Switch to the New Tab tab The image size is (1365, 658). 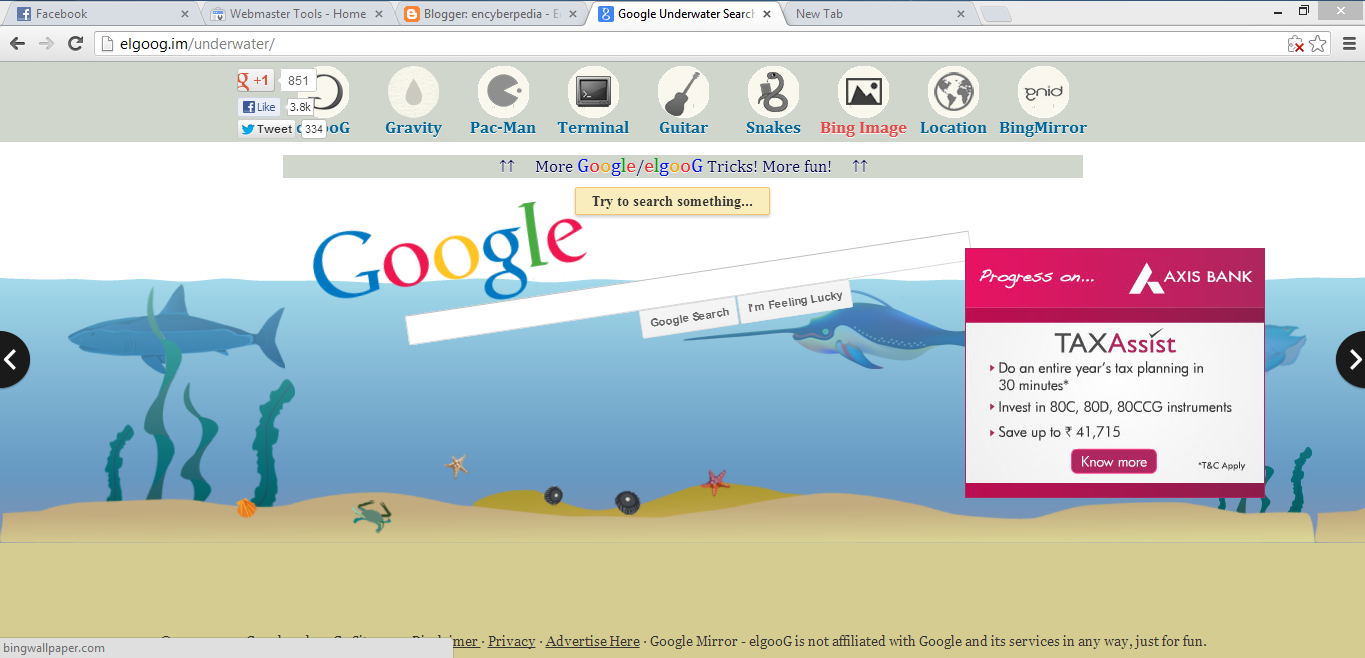click(x=878, y=14)
